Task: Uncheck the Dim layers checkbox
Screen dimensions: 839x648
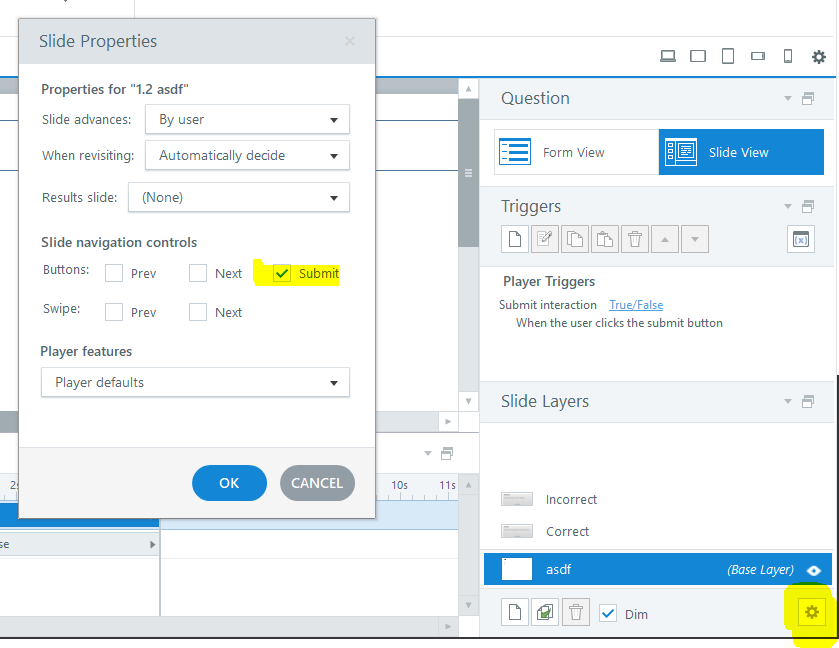Action: 608,613
